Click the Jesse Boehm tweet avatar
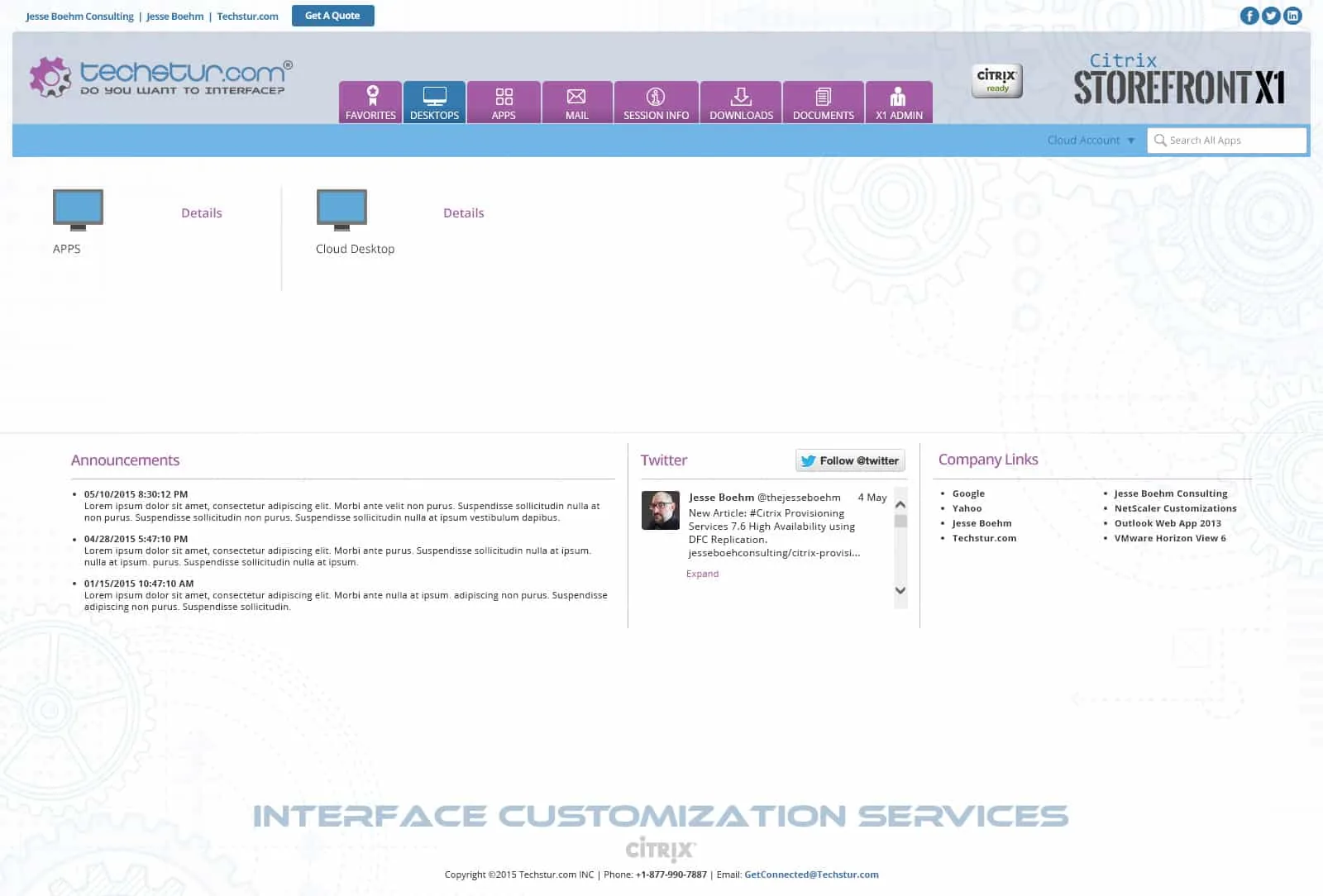Image resolution: width=1323 pixels, height=896 pixels. point(661,510)
